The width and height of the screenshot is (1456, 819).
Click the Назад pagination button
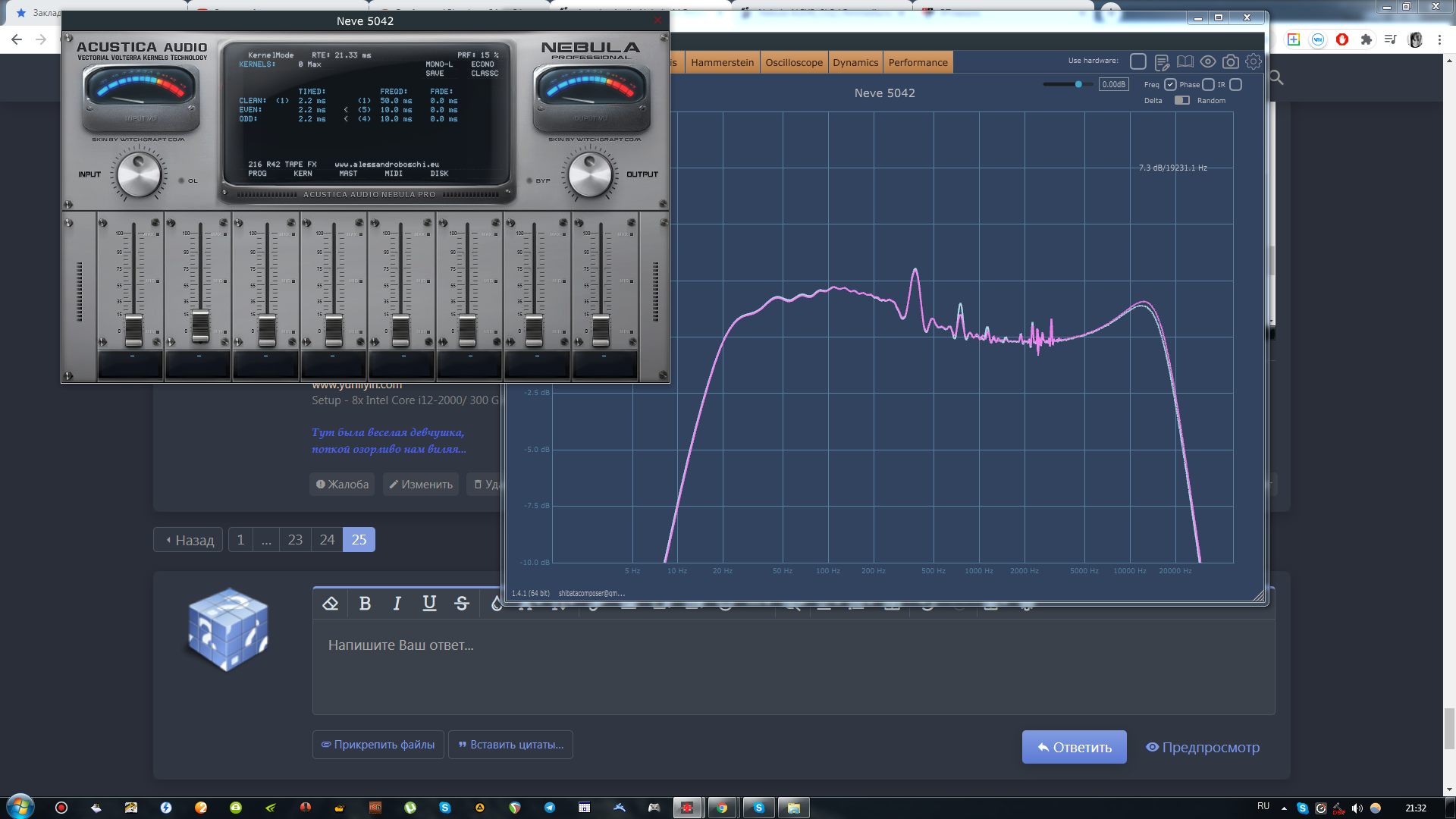coord(188,540)
